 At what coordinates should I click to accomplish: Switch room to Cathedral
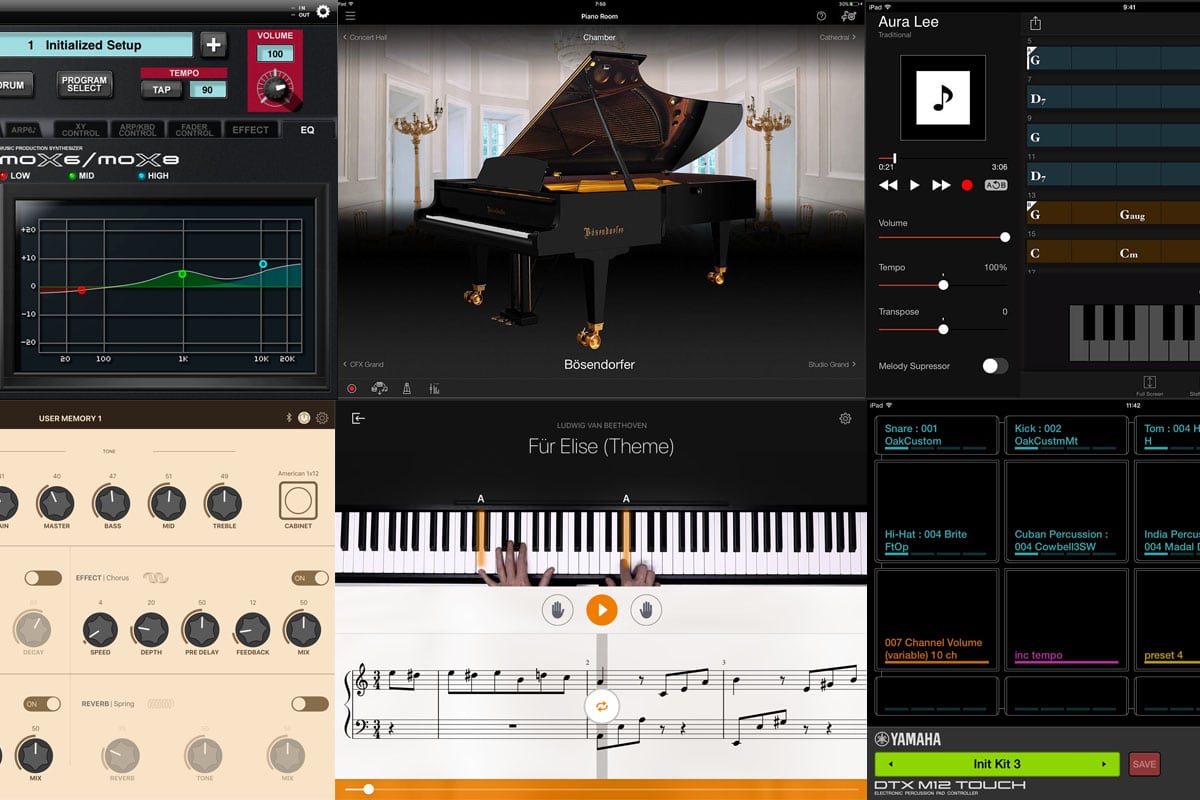pyautogui.click(x=837, y=37)
